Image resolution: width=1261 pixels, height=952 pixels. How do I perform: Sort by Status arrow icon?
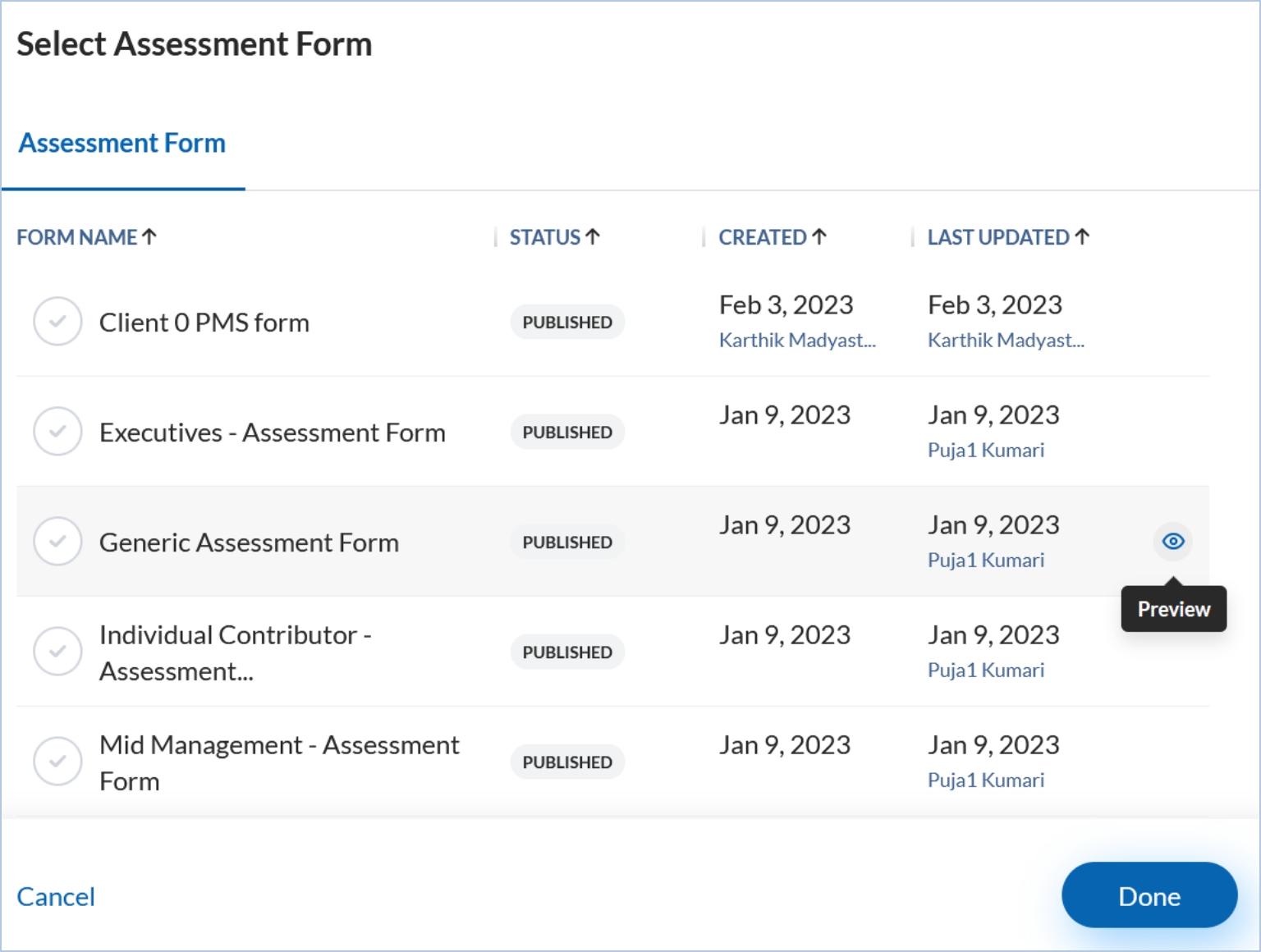593,237
